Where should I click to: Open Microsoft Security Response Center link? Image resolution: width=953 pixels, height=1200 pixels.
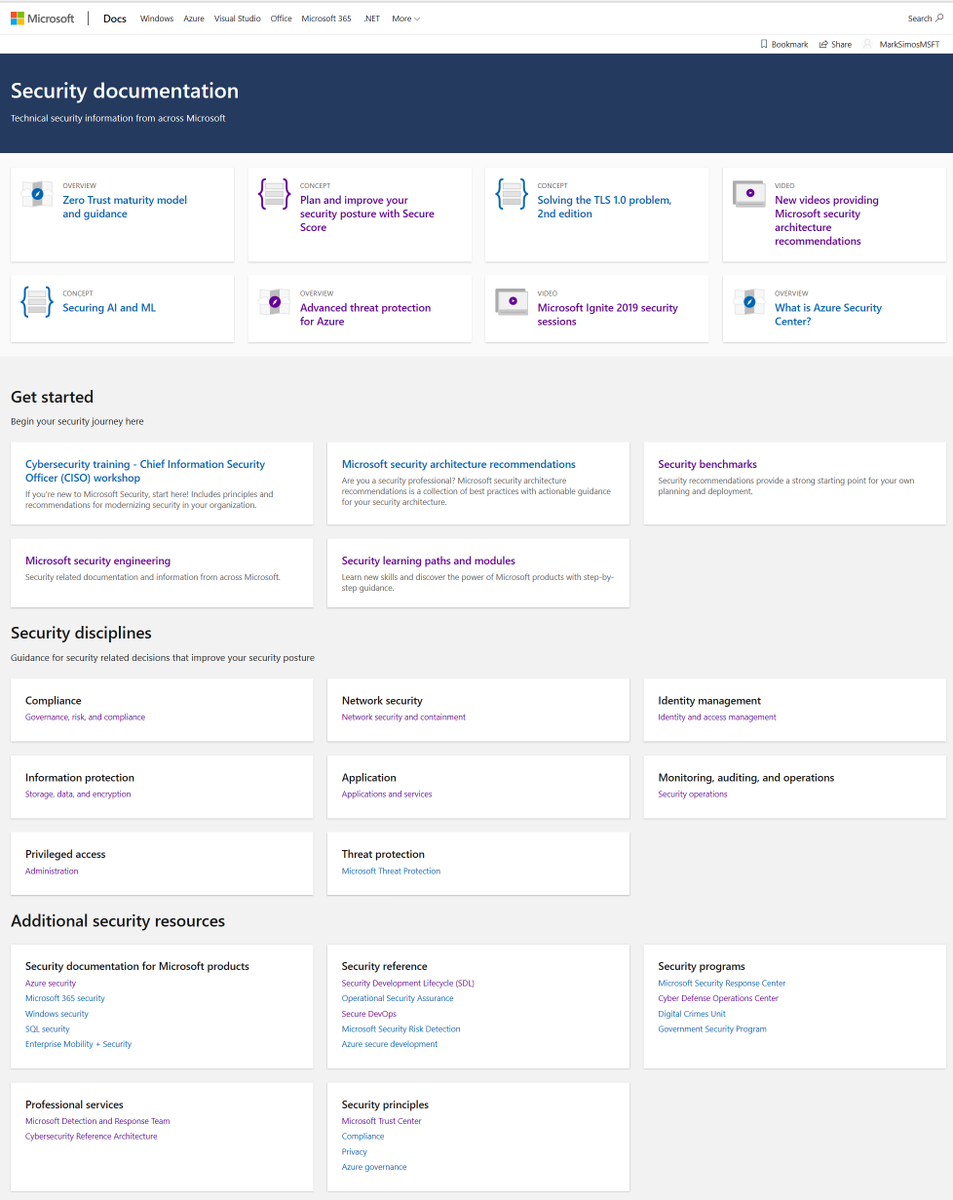pos(722,983)
